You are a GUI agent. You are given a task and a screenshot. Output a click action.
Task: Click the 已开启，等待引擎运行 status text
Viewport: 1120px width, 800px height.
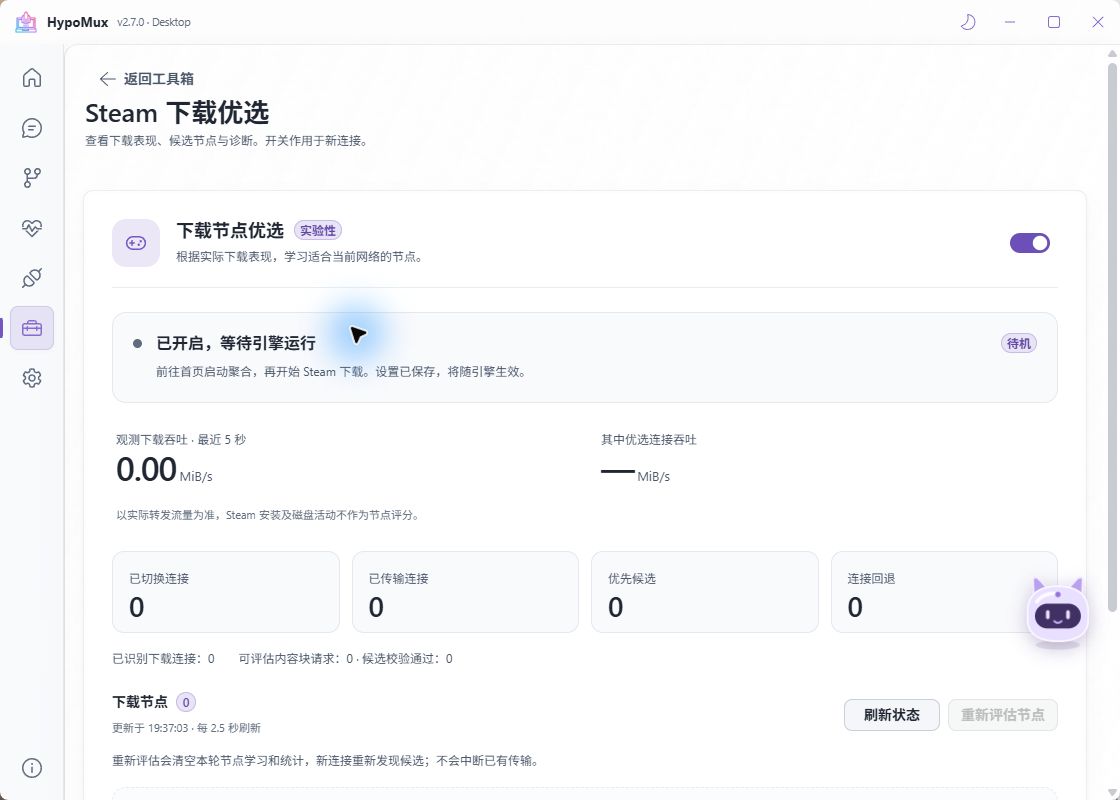tap(236, 344)
